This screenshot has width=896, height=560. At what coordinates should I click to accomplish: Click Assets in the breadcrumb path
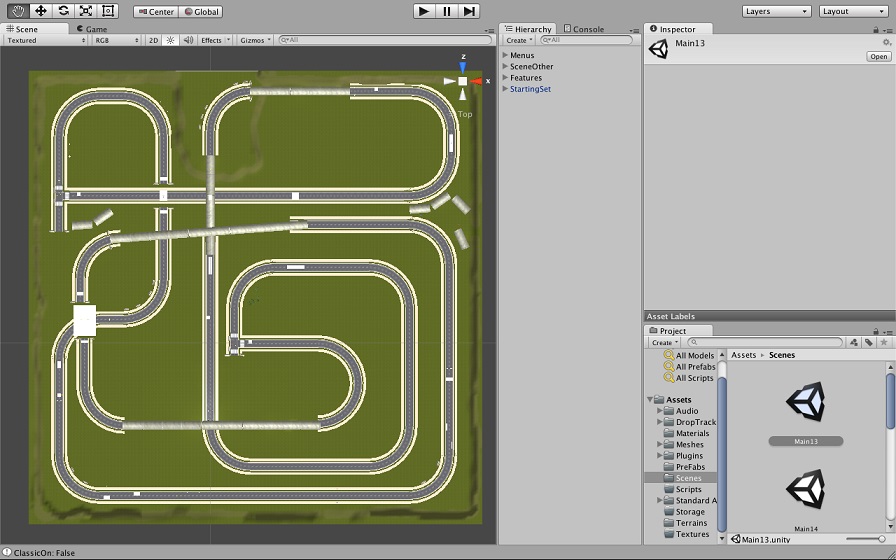[x=743, y=355]
